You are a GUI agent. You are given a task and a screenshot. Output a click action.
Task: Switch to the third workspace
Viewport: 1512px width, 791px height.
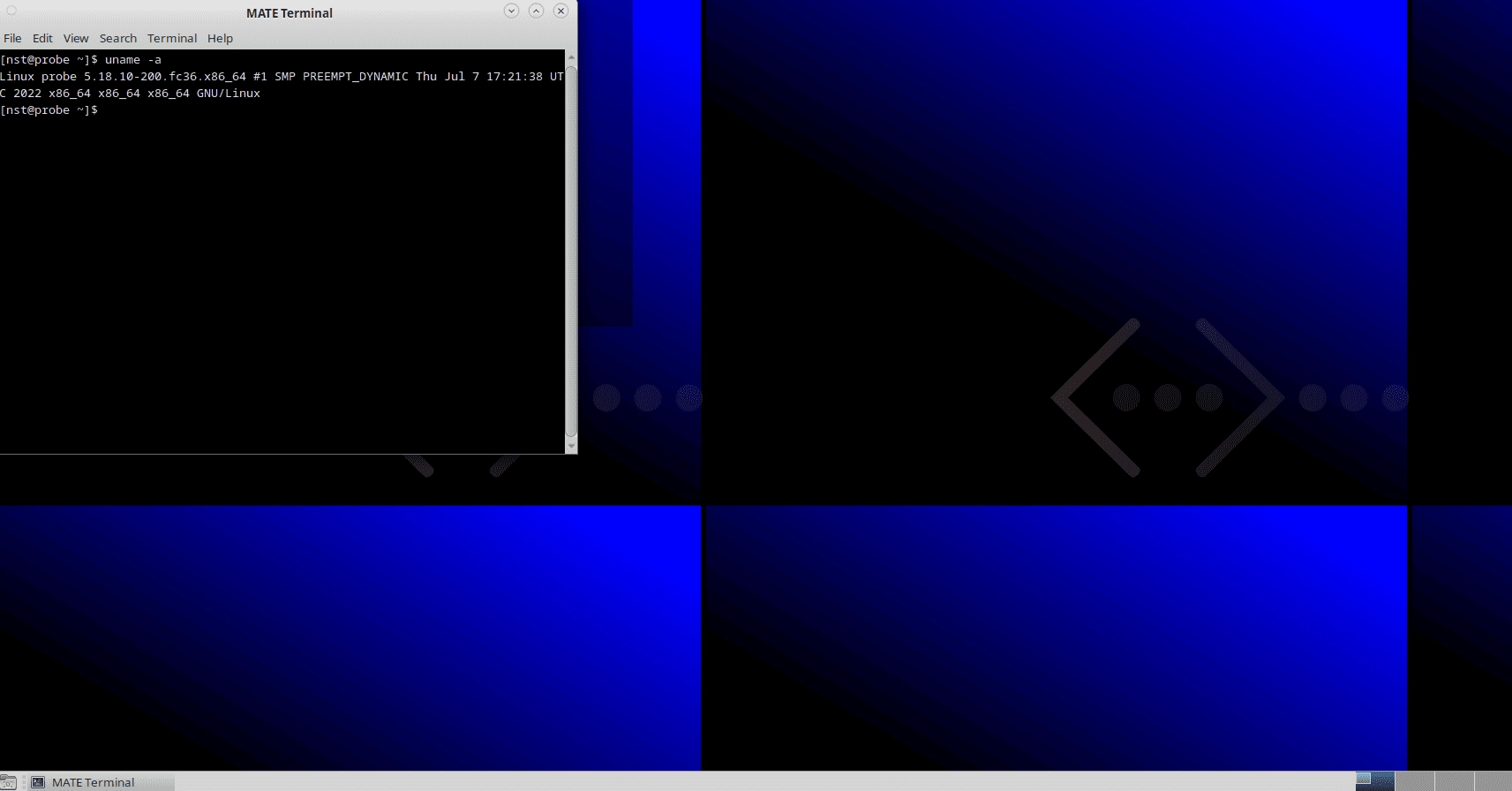(x=1455, y=781)
